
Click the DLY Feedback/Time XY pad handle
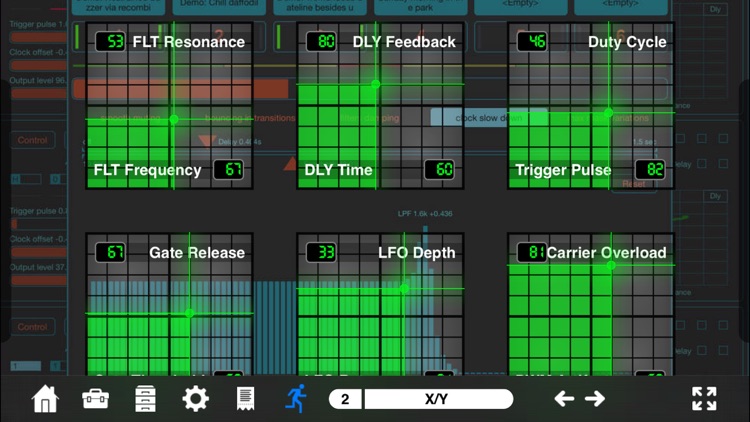coord(375,84)
